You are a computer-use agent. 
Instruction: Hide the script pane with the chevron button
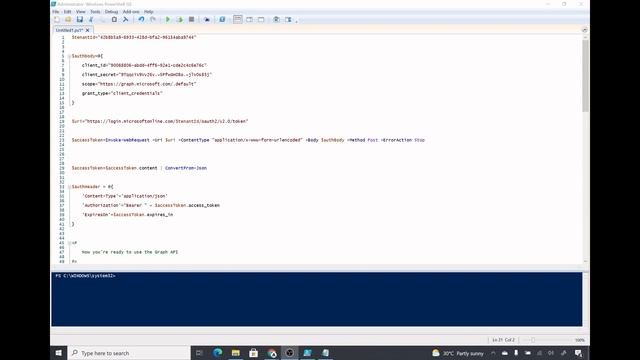[584, 30]
